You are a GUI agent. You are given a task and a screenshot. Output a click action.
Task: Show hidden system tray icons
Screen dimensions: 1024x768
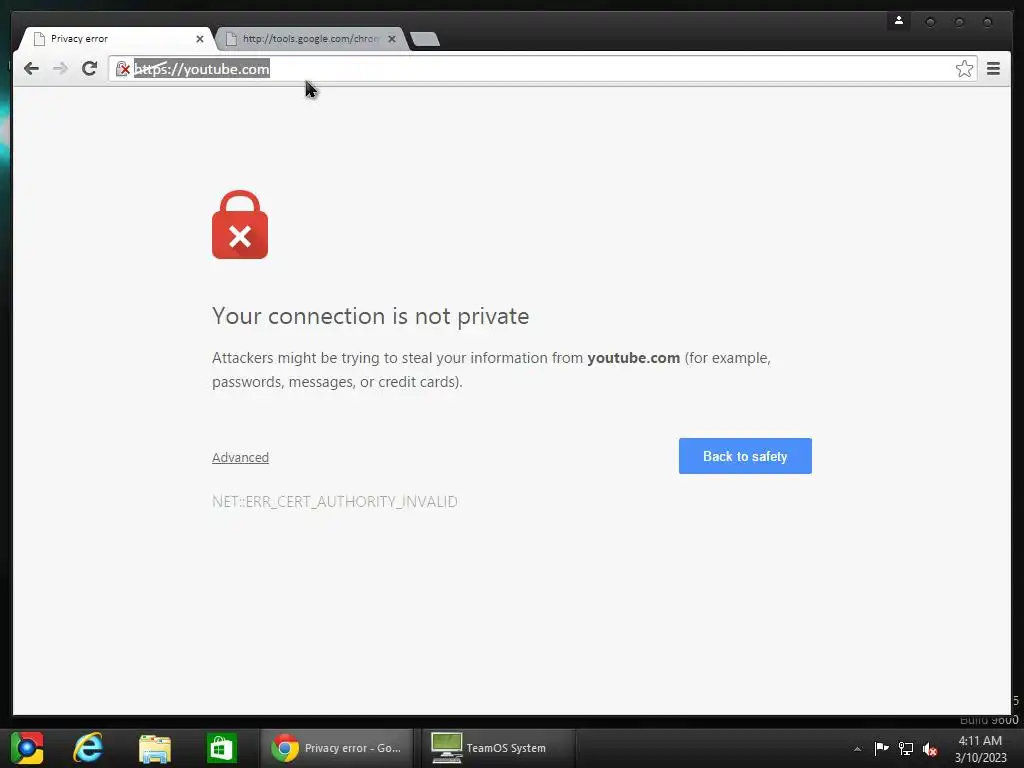[x=857, y=749]
